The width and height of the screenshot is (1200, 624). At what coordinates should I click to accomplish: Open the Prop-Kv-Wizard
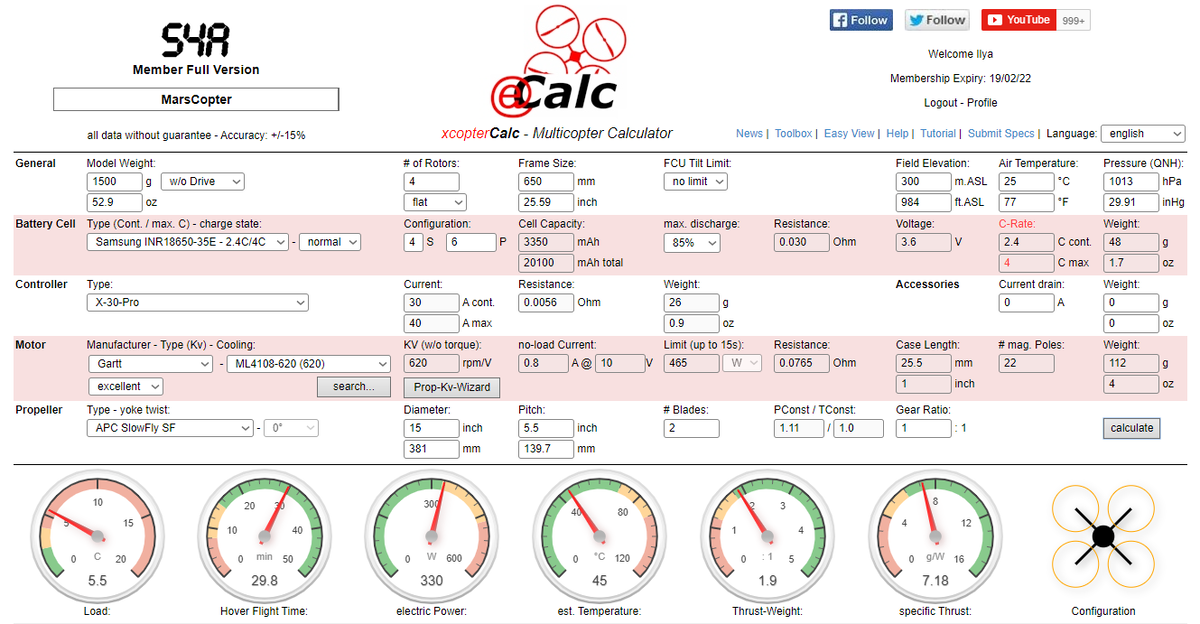tap(452, 387)
